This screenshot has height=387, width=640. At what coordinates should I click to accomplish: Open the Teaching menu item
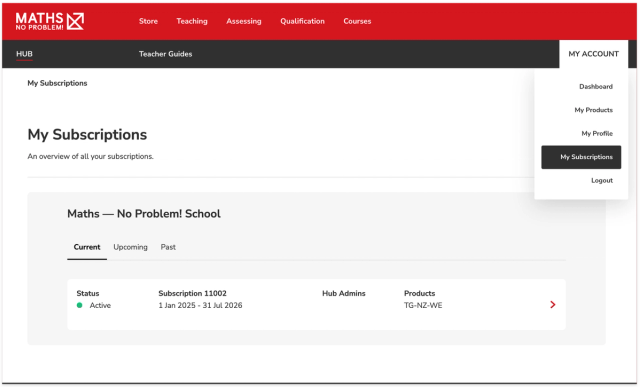192,21
